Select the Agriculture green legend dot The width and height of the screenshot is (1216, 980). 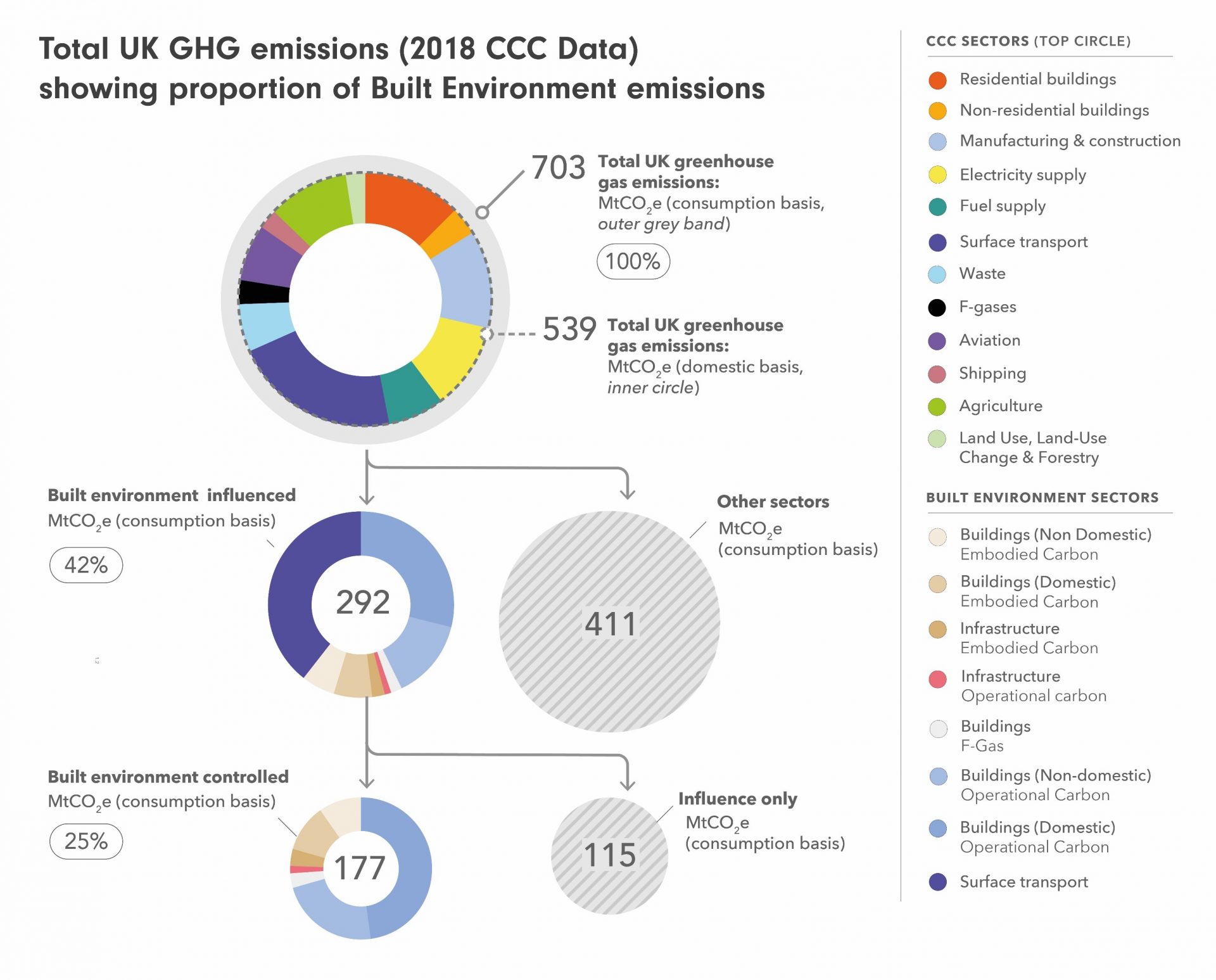pyautogui.click(x=937, y=406)
